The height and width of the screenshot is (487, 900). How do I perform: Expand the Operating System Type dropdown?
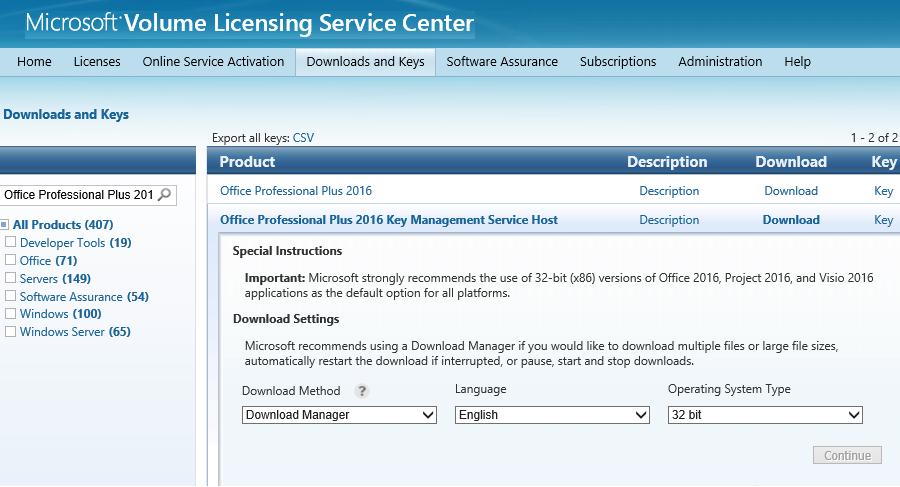pyautogui.click(x=765, y=415)
